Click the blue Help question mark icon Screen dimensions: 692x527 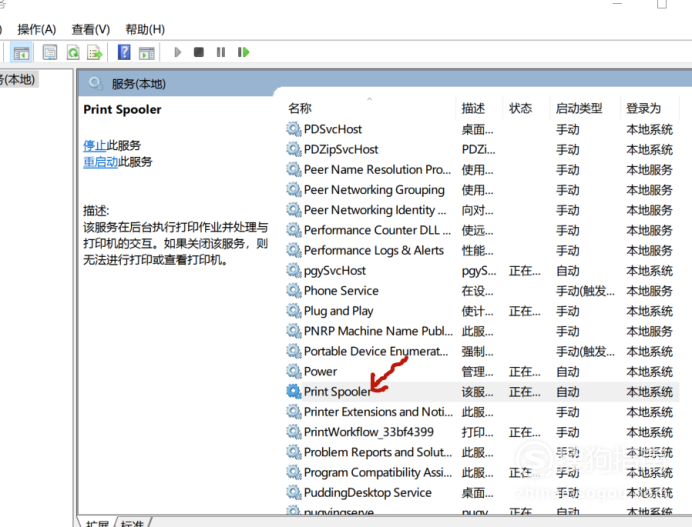tap(124, 52)
